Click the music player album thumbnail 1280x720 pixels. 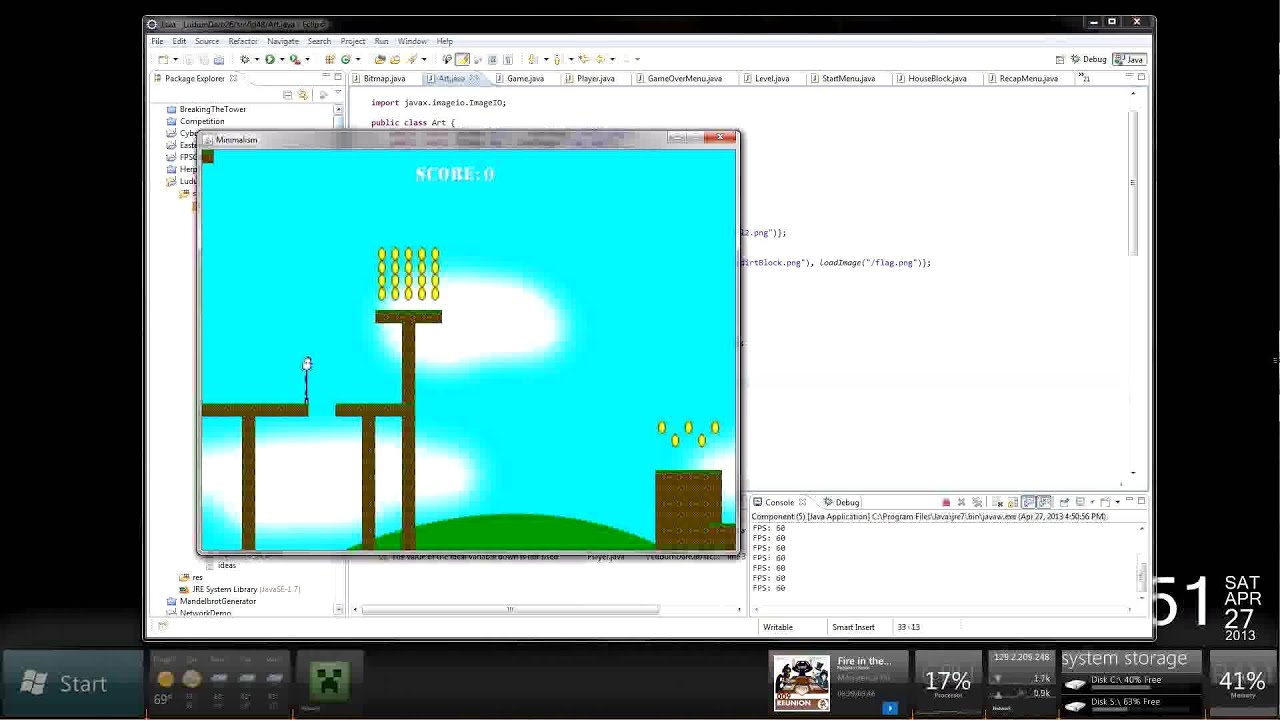(x=801, y=683)
